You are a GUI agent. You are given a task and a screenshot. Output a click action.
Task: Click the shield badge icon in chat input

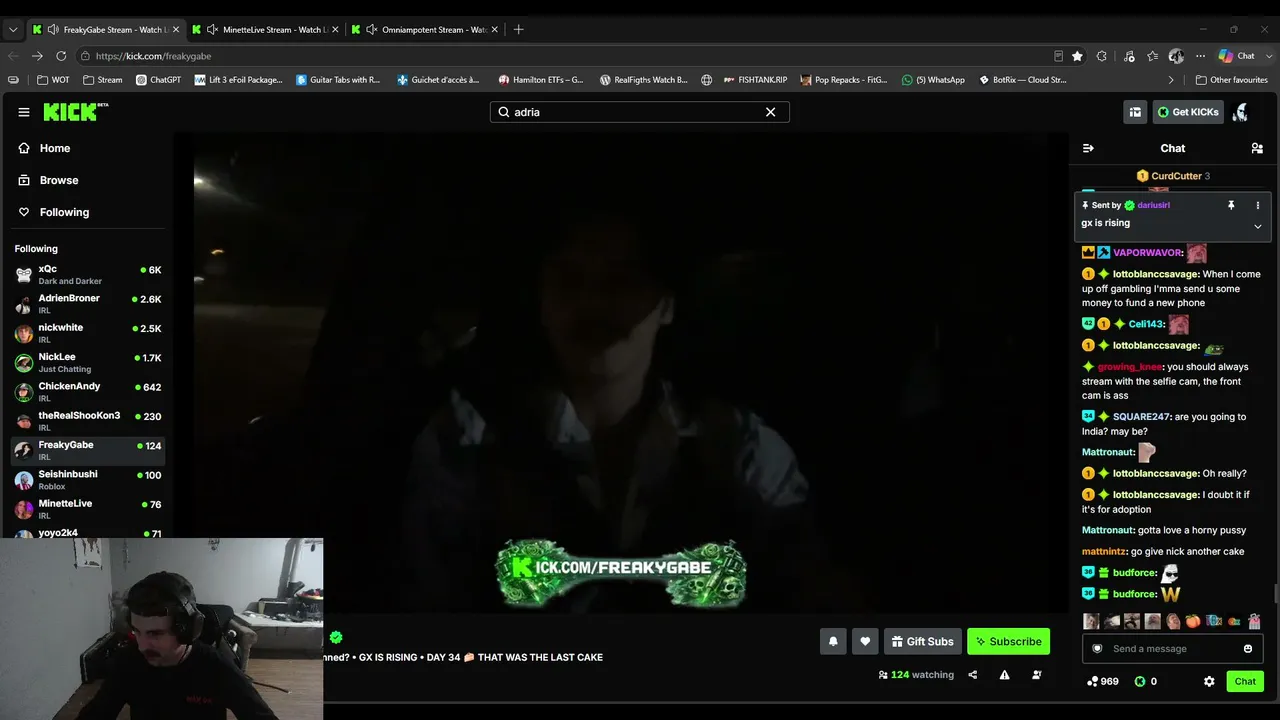click(1097, 648)
